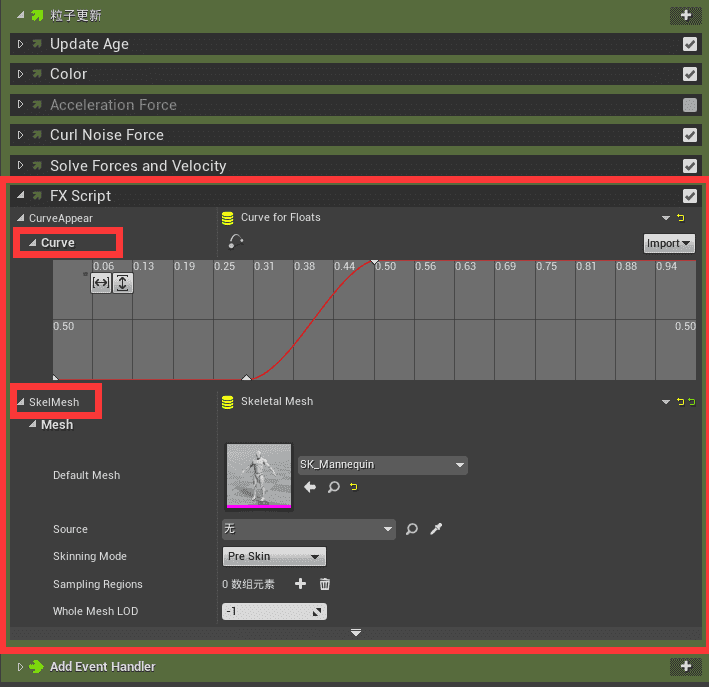This screenshot has width=709, height=687.
Task: Add a Sampling Regions array element
Action: pyautogui.click(x=300, y=584)
